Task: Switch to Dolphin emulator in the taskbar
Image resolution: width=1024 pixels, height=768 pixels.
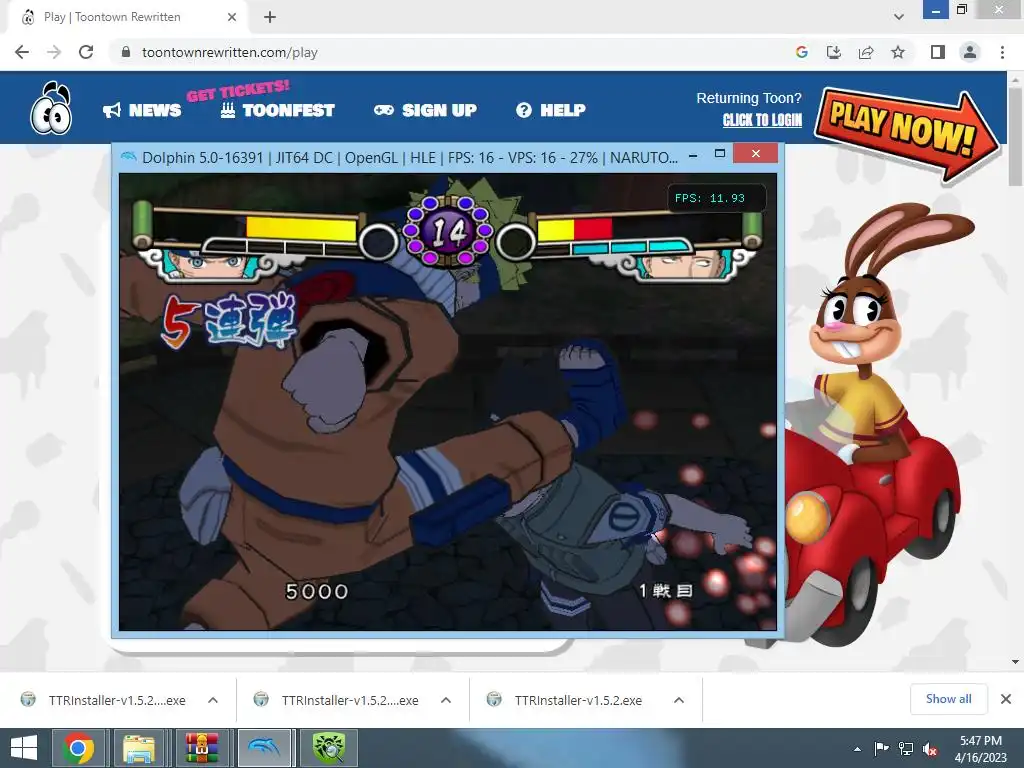Action: (x=264, y=748)
